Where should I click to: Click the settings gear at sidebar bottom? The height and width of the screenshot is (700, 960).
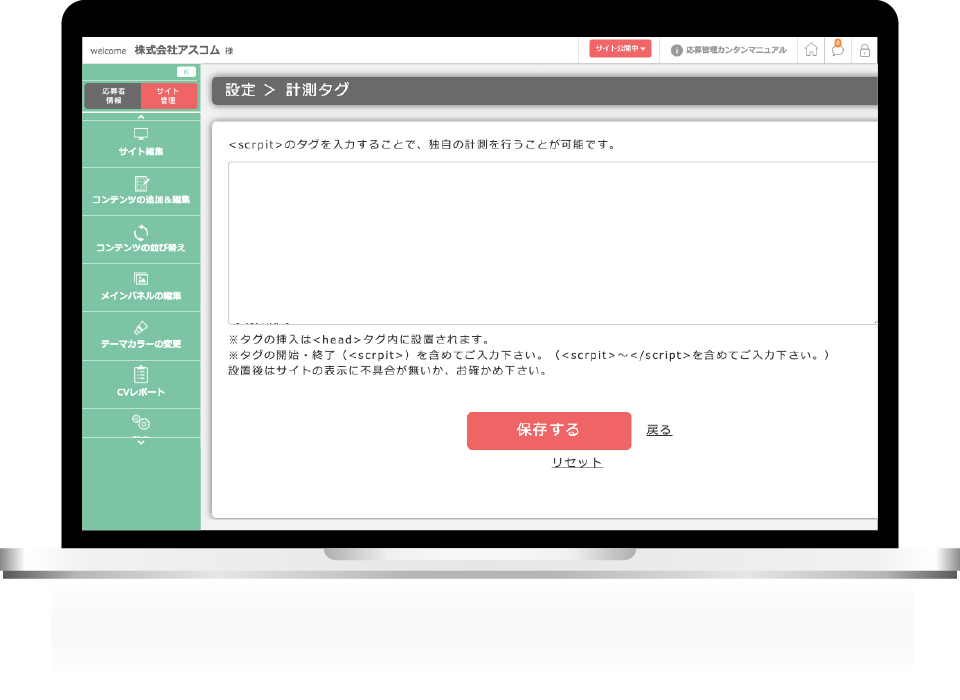coord(141,423)
